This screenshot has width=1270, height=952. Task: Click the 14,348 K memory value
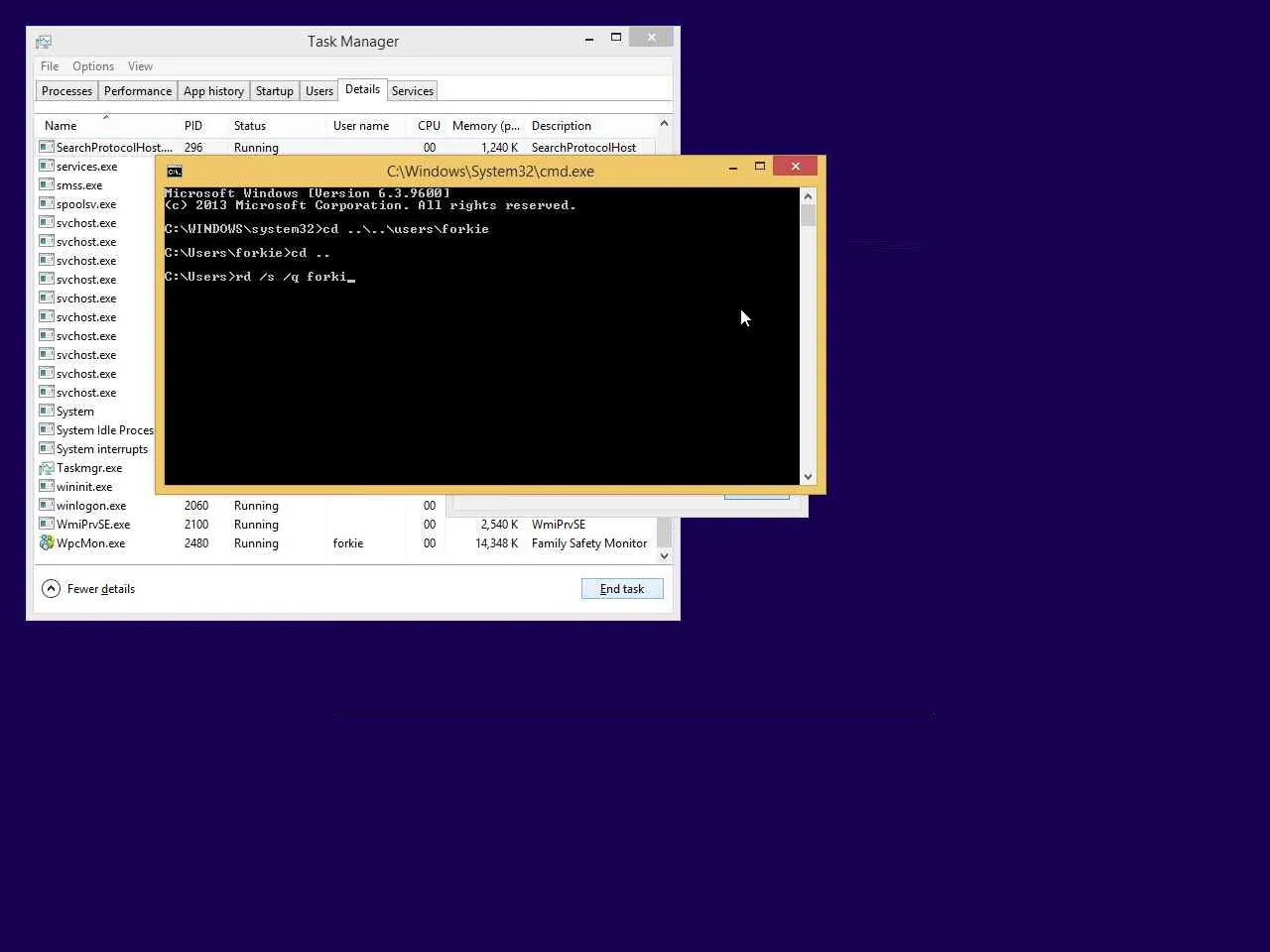point(497,543)
